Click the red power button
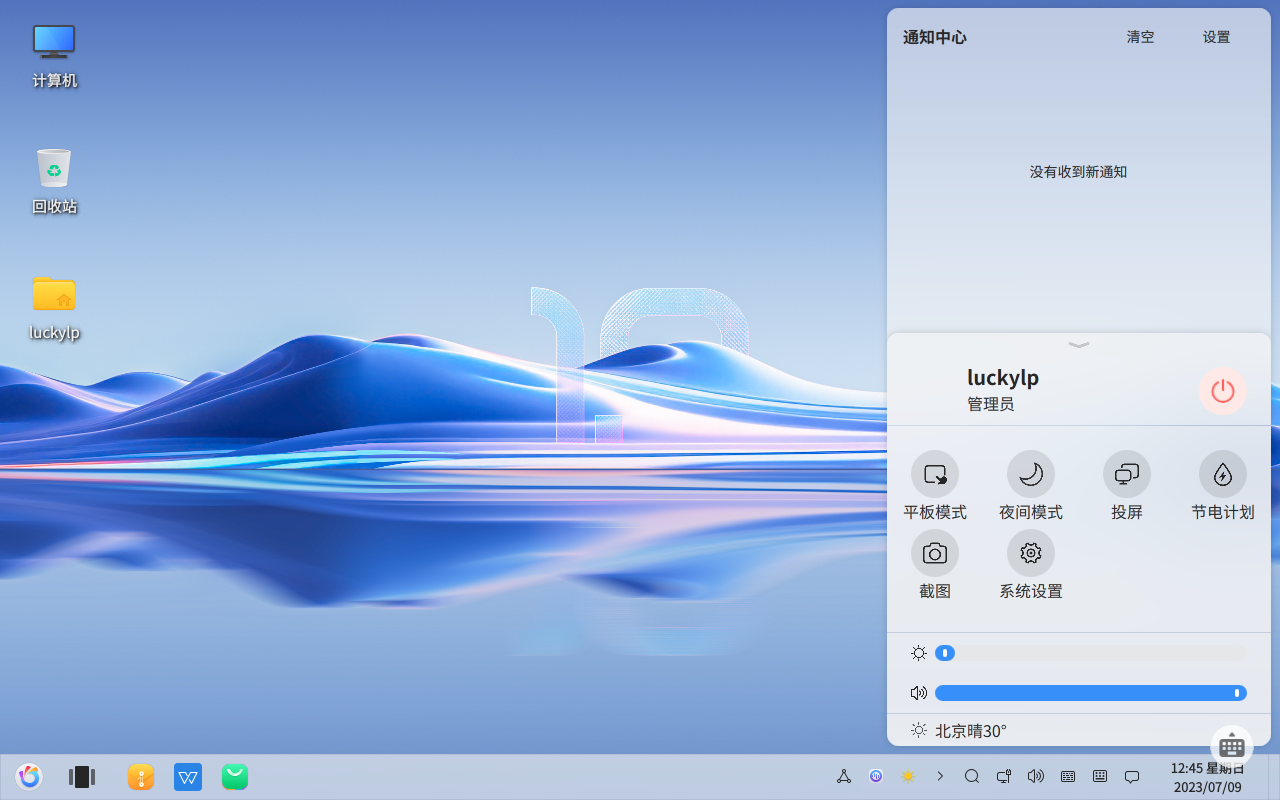Screen dimensions: 1280x800 pyautogui.click(x=1223, y=391)
